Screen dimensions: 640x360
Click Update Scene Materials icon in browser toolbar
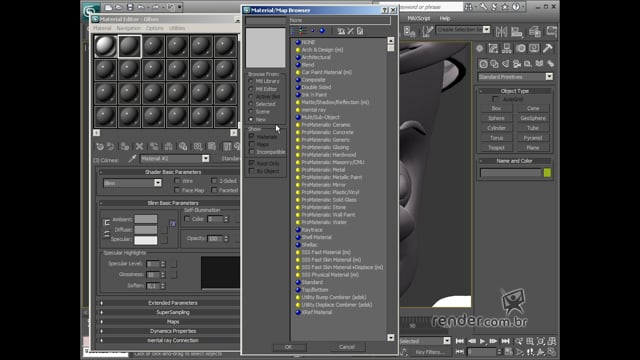coord(341,31)
